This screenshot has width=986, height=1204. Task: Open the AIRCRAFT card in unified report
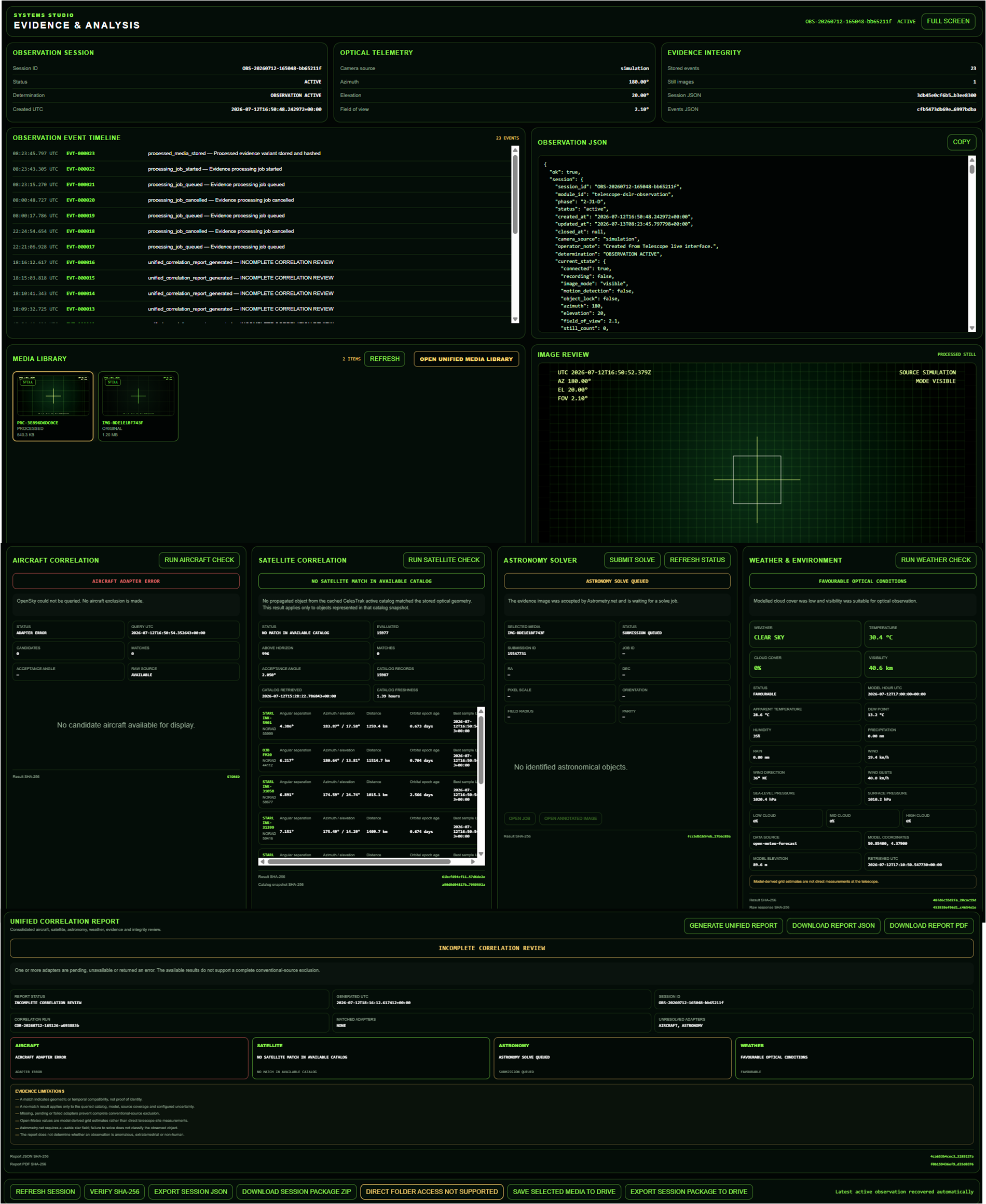tap(129, 1059)
